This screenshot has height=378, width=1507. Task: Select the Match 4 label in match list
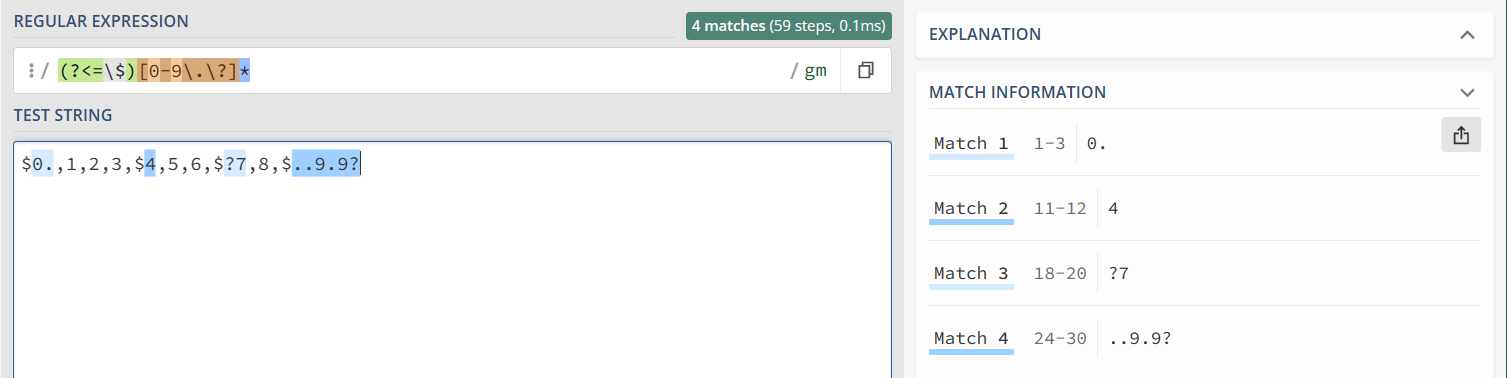point(971,338)
